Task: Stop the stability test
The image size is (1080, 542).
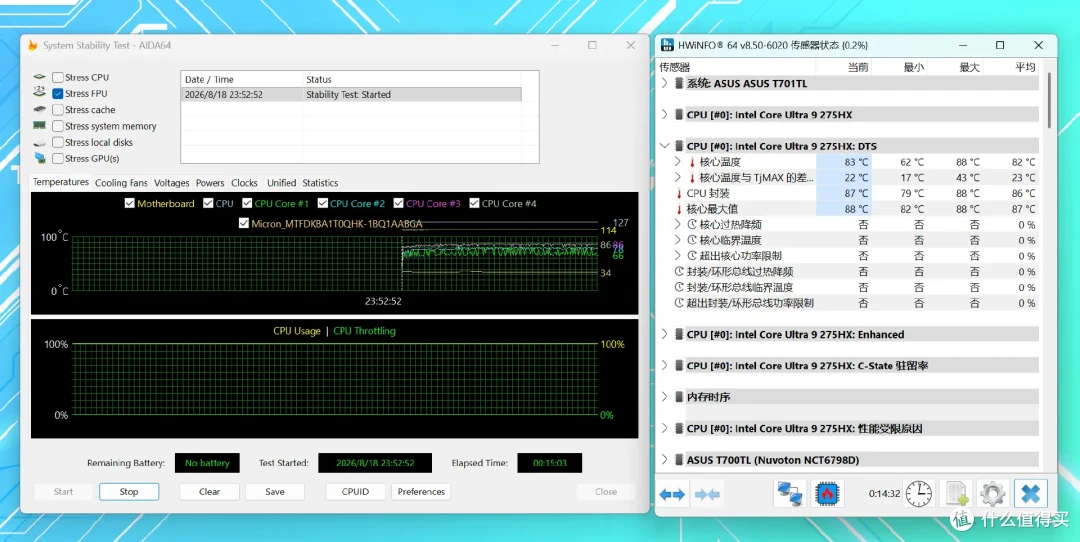Action: click(129, 492)
